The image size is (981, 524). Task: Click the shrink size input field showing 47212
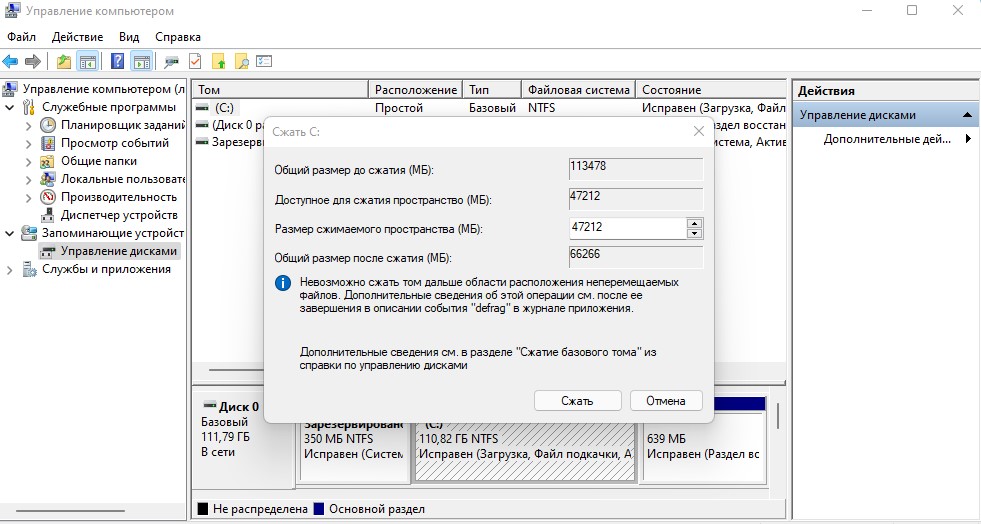(x=628, y=228)
